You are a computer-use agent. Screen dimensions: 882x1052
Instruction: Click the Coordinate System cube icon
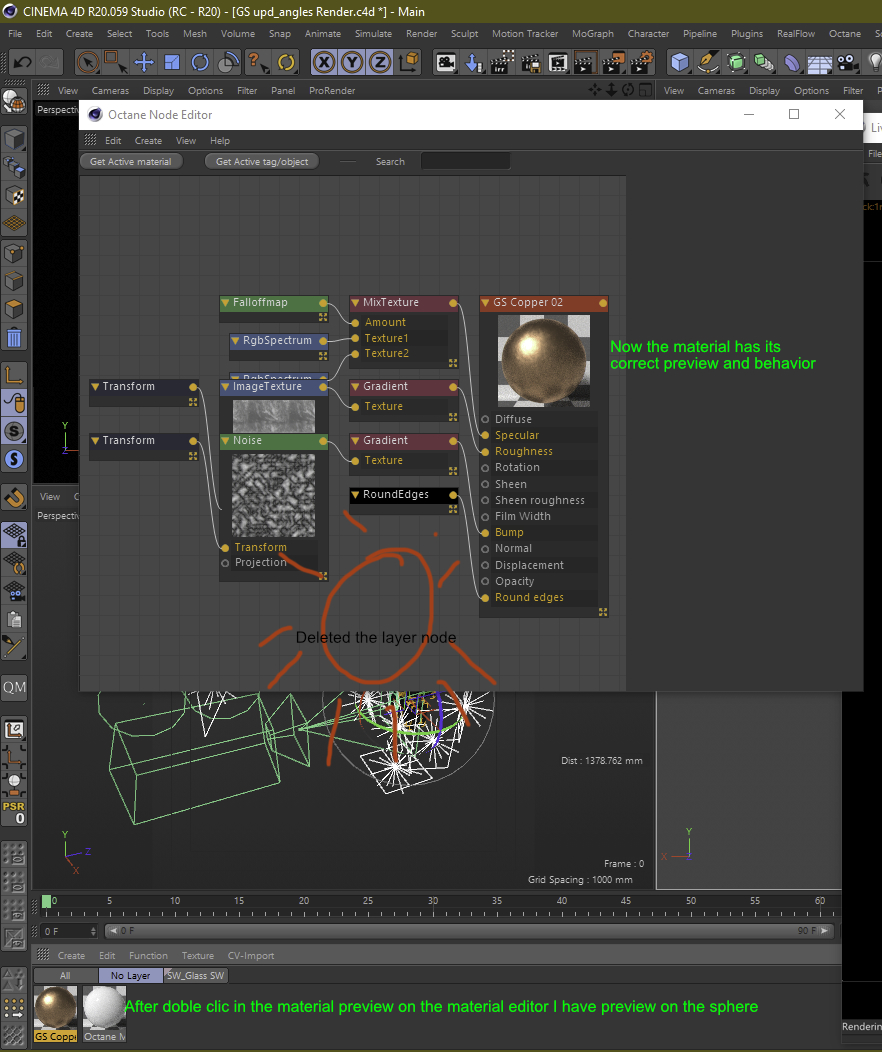408,62
